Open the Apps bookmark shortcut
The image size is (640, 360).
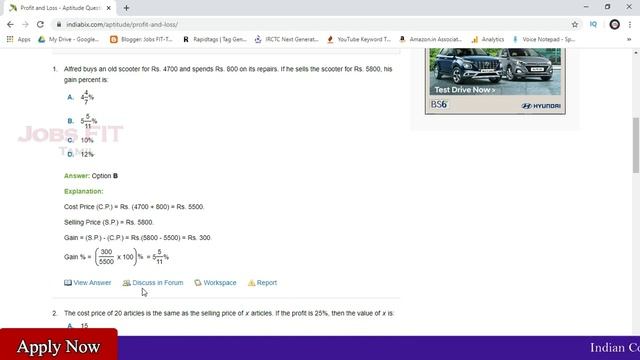coord(18,39)
